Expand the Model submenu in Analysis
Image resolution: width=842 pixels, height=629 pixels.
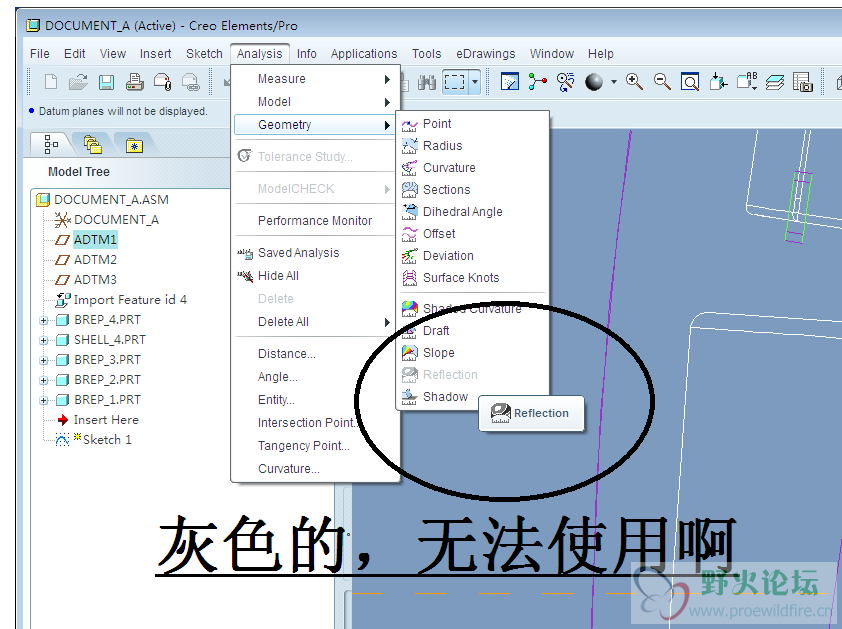point(316,102)
